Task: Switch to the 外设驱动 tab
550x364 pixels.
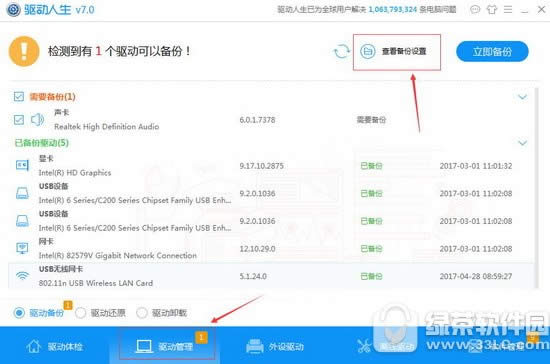Action: (275, 346)
